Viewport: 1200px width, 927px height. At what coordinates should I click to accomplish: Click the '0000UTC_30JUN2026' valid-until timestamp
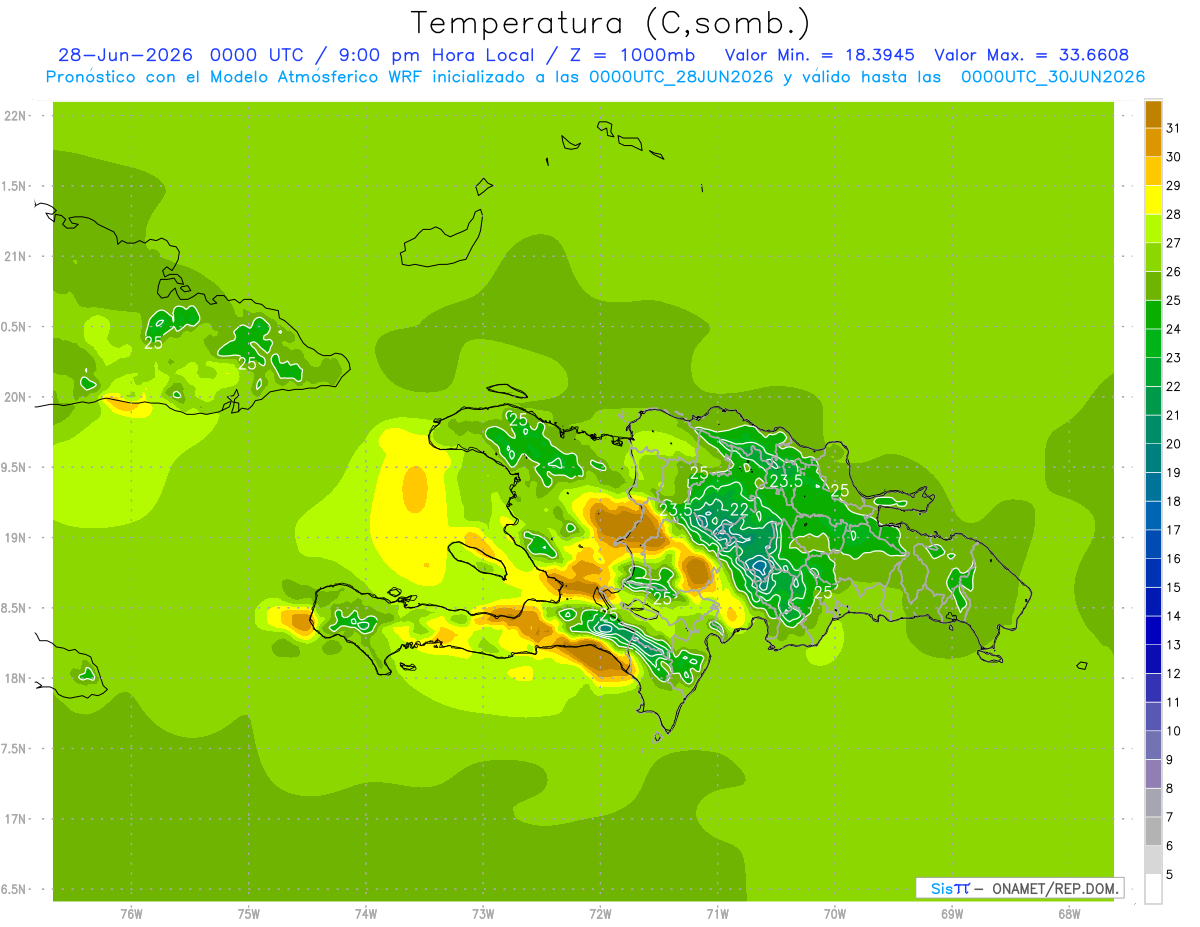tap(1053, 77)
